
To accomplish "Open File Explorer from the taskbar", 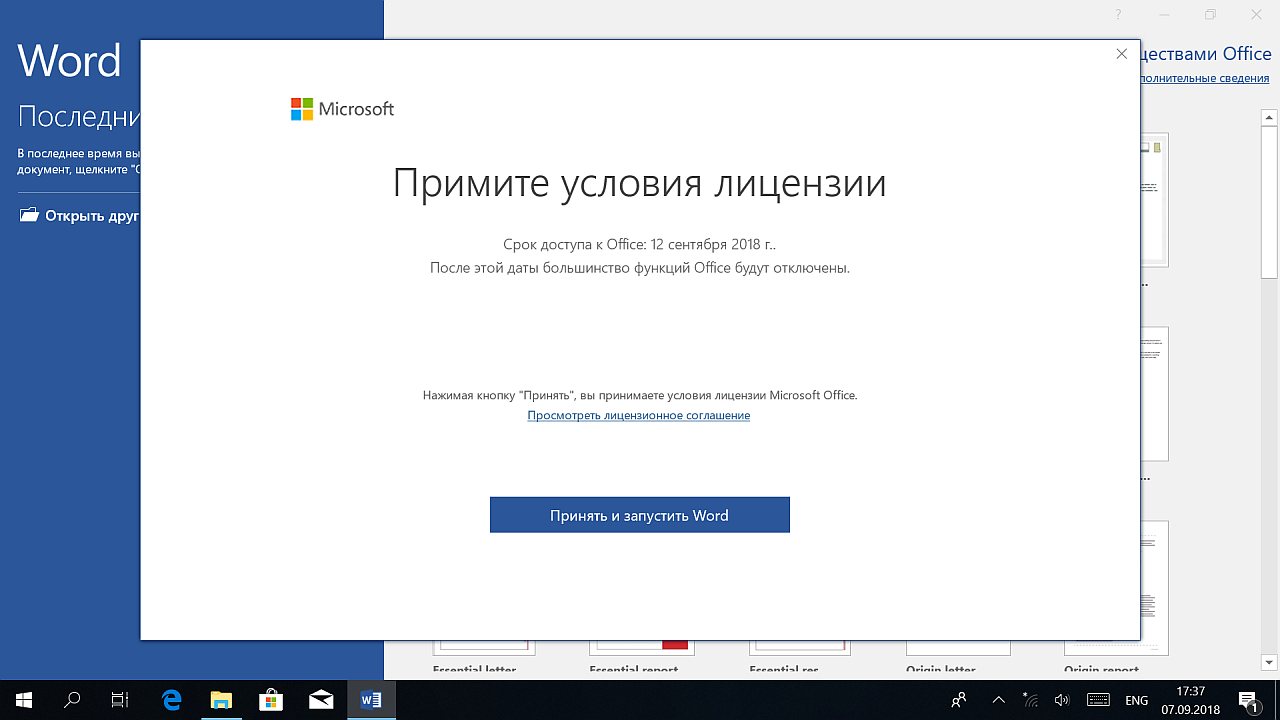I will point(221,700).
